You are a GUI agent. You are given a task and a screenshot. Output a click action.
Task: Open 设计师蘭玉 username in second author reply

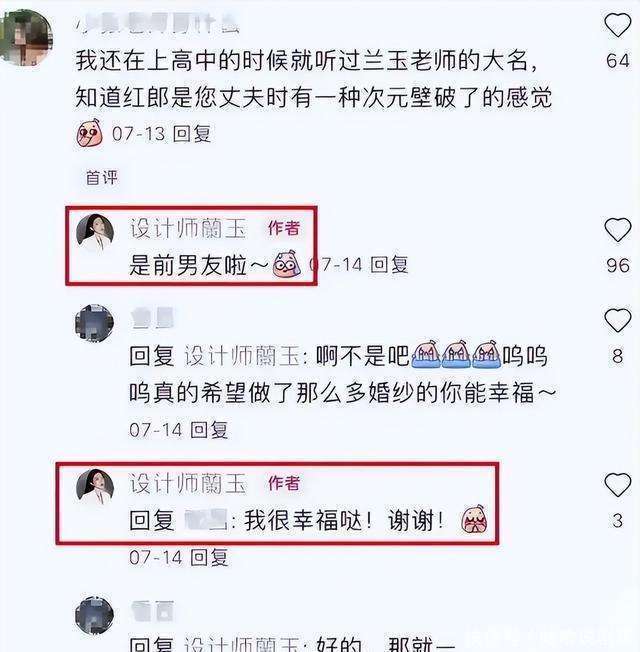click(x=188, y=484)
